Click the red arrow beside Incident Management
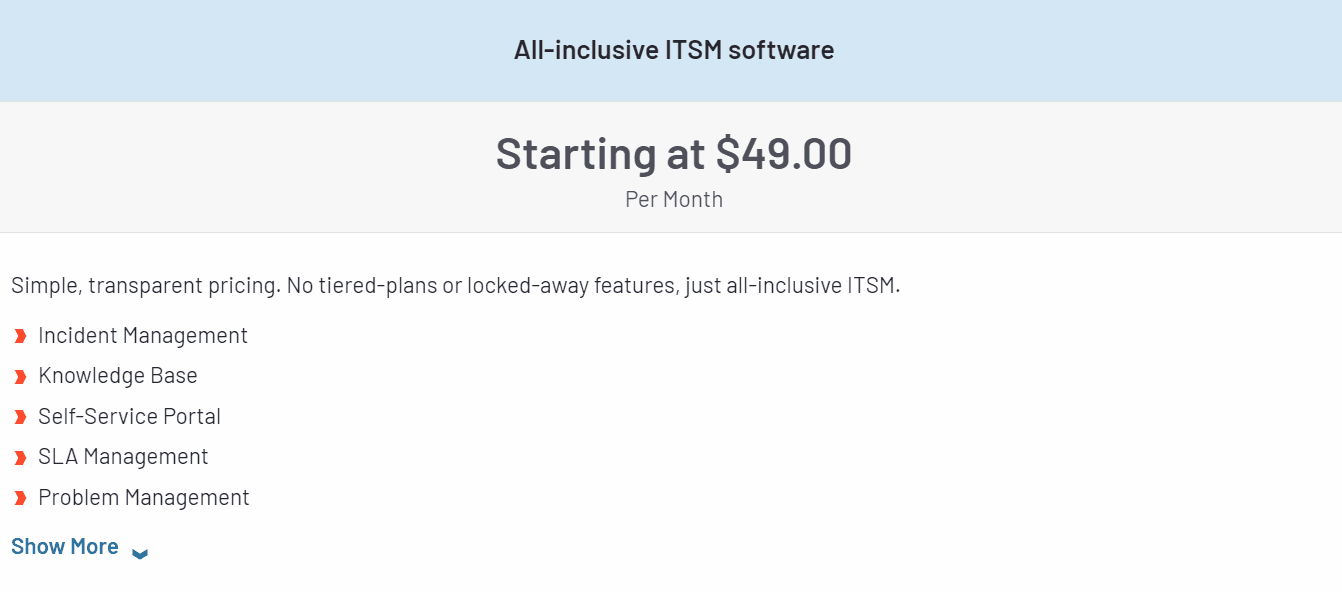Screen dimensions: 1342x592 [x=20, y=336]
